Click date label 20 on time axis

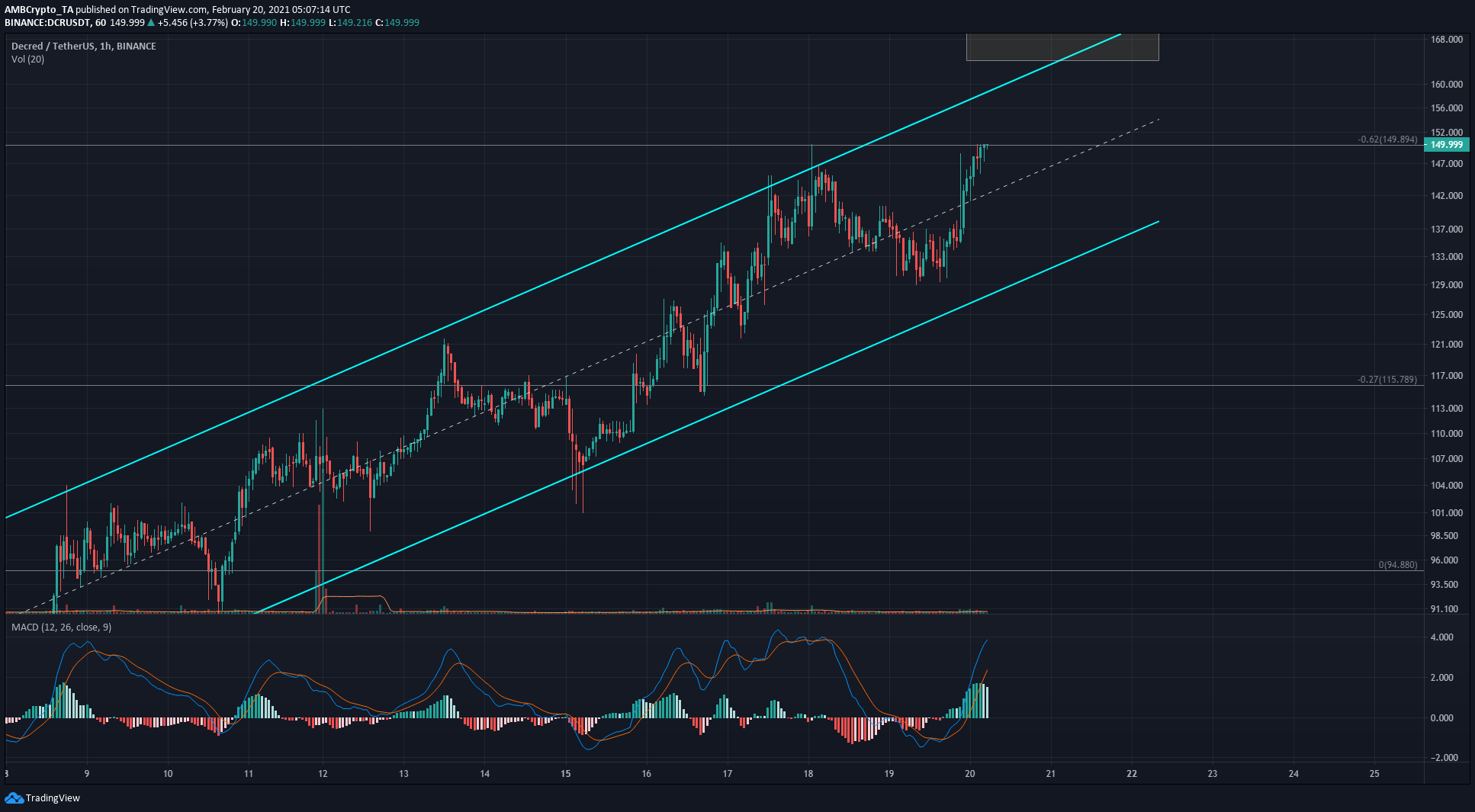click(x=969, y=774)
